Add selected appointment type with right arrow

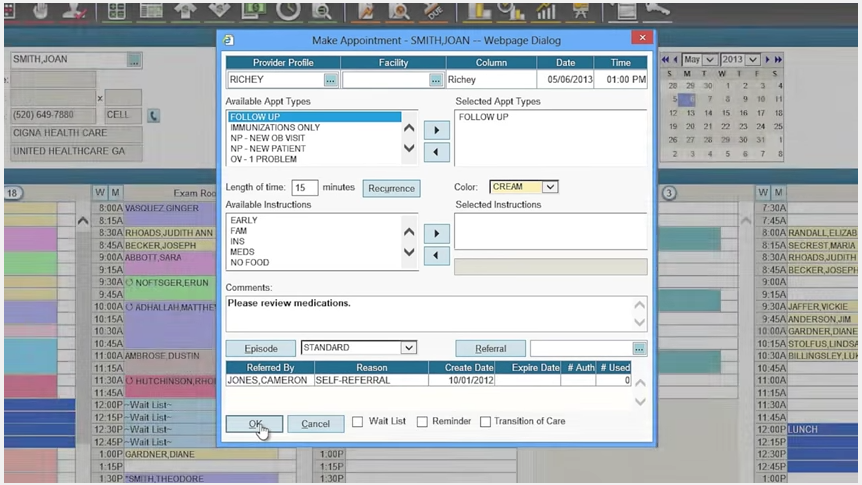pyautogui.click(x=436, y=130)
